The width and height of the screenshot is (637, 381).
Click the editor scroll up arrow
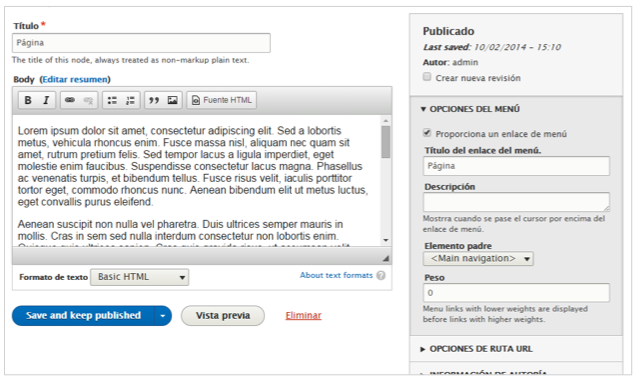(x=386, y=121)
